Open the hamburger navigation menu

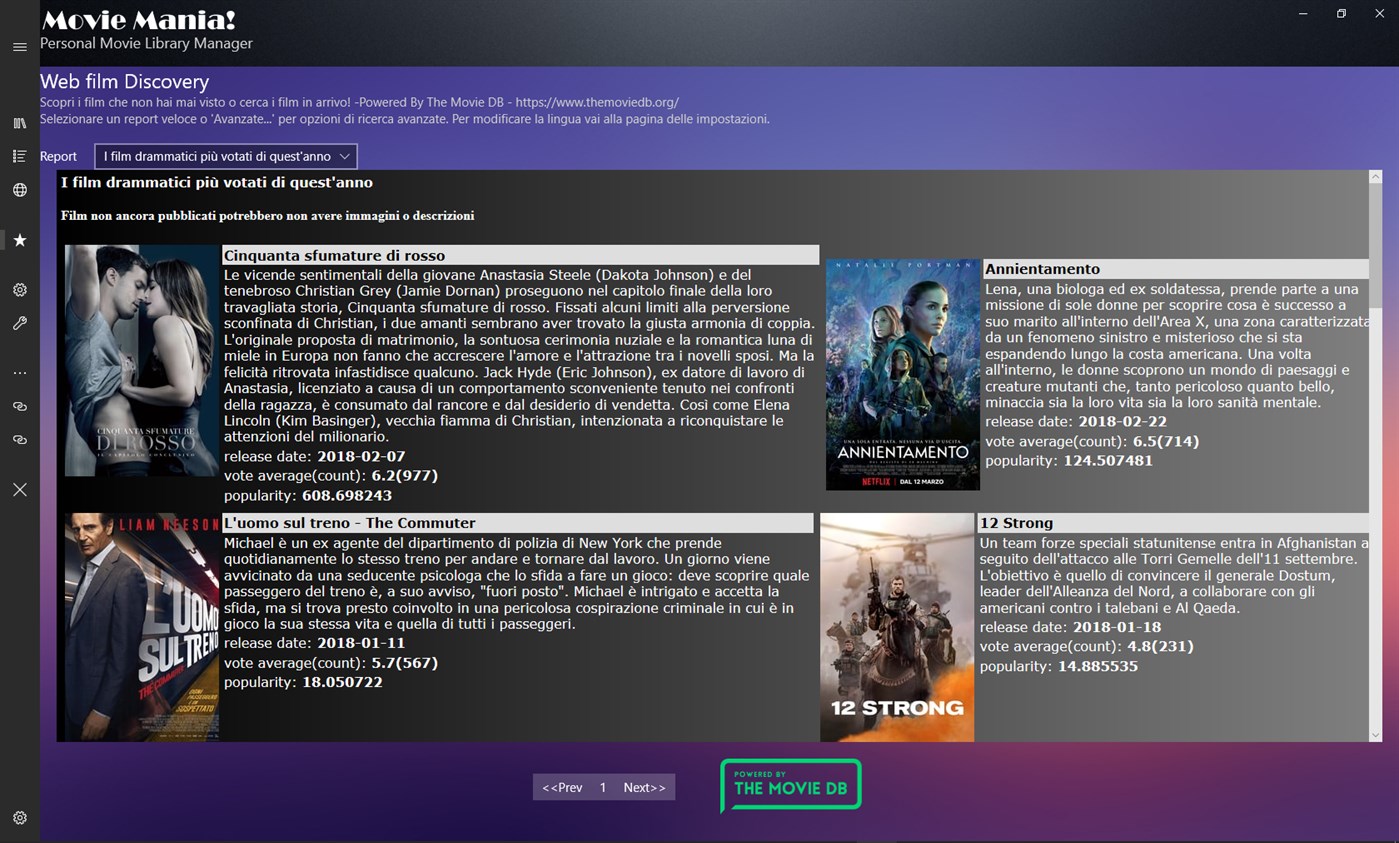[19, 47]
